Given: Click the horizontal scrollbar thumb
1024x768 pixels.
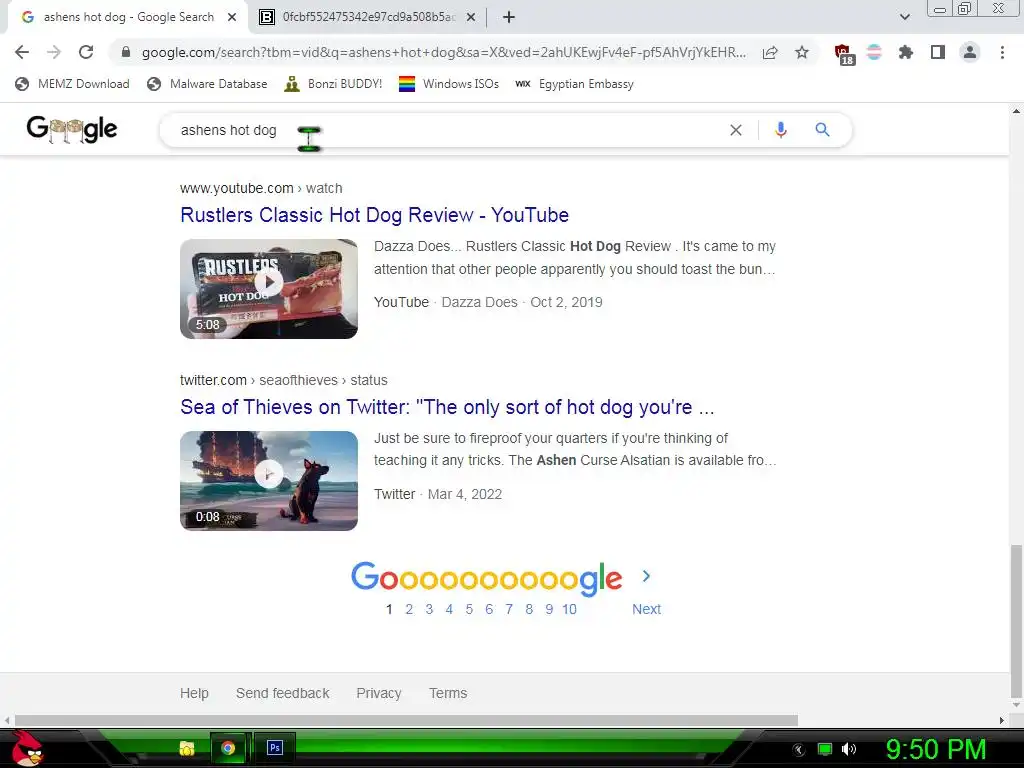Looking at the screenshot, I should click(406, 720).
